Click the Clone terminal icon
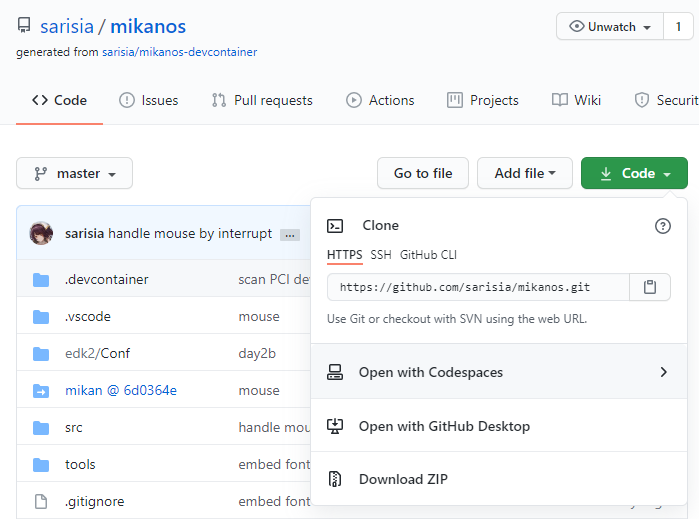The width and height of the screenshot is (699, 519). click(335, 226)
